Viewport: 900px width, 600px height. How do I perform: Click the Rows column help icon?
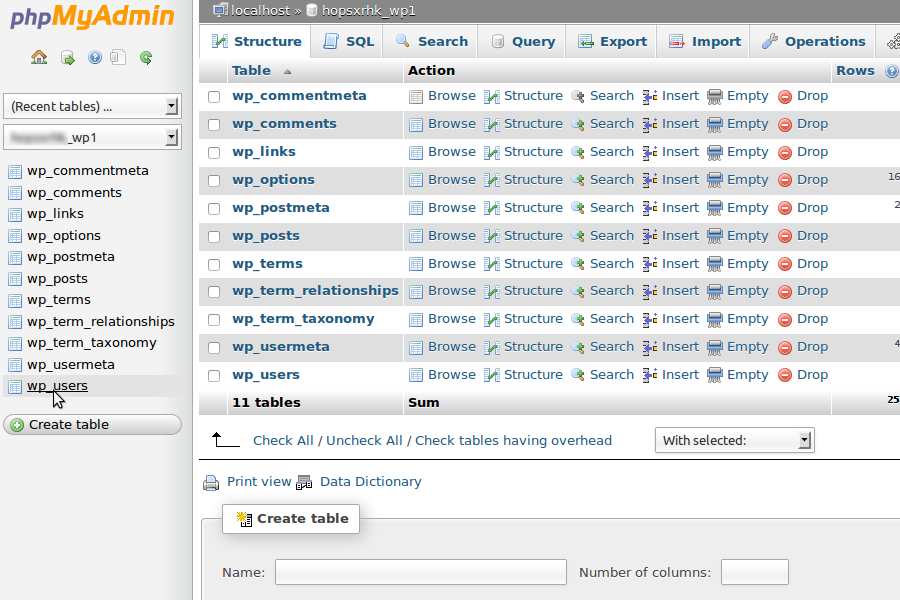tap(891, 71)
